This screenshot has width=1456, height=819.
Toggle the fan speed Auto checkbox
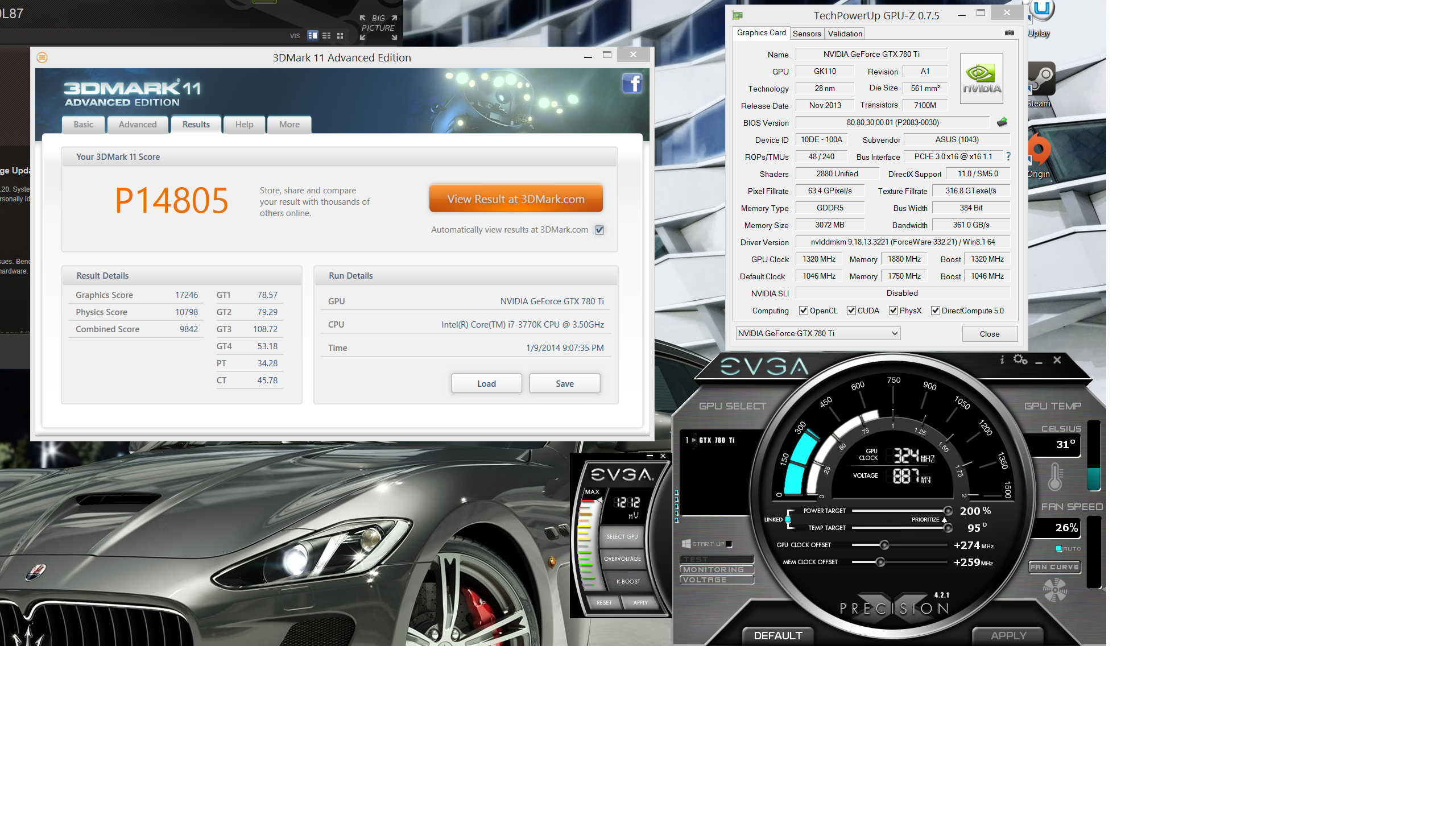(x=1058, y=549)
